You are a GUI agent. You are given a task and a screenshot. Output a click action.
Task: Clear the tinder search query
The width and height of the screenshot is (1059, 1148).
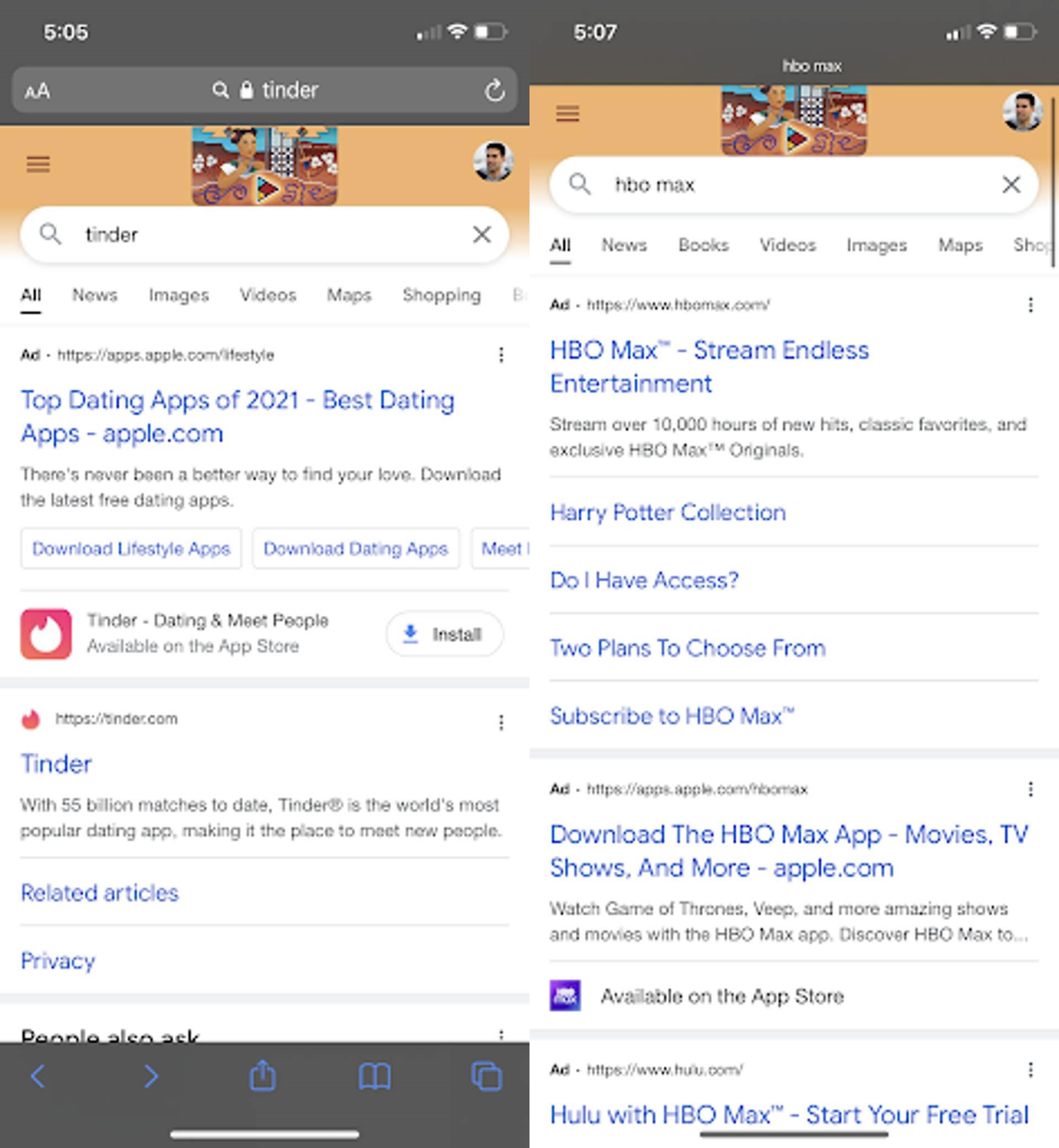482,234
